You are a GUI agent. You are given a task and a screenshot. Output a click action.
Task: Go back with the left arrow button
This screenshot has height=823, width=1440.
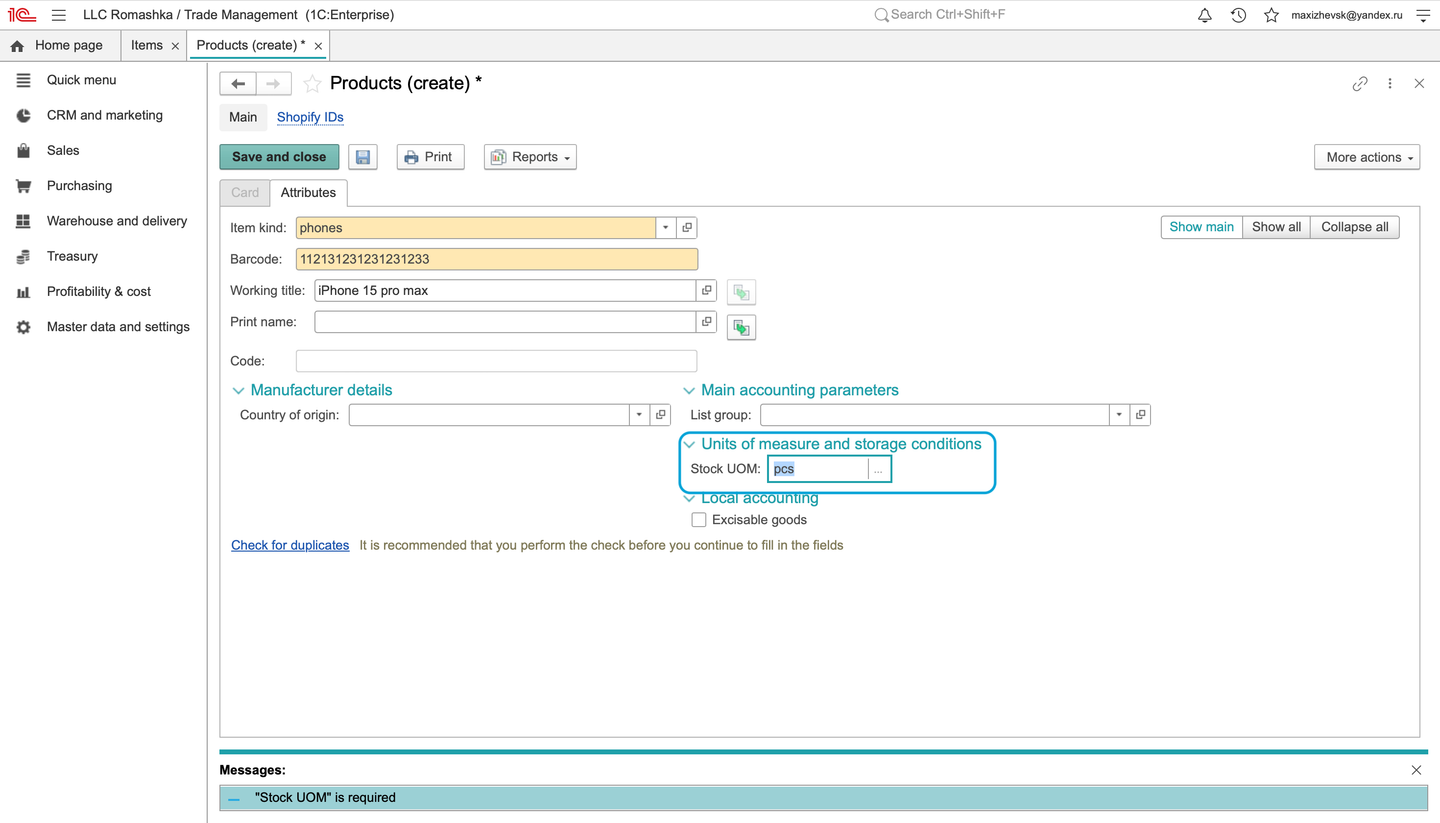pos(238,84)
